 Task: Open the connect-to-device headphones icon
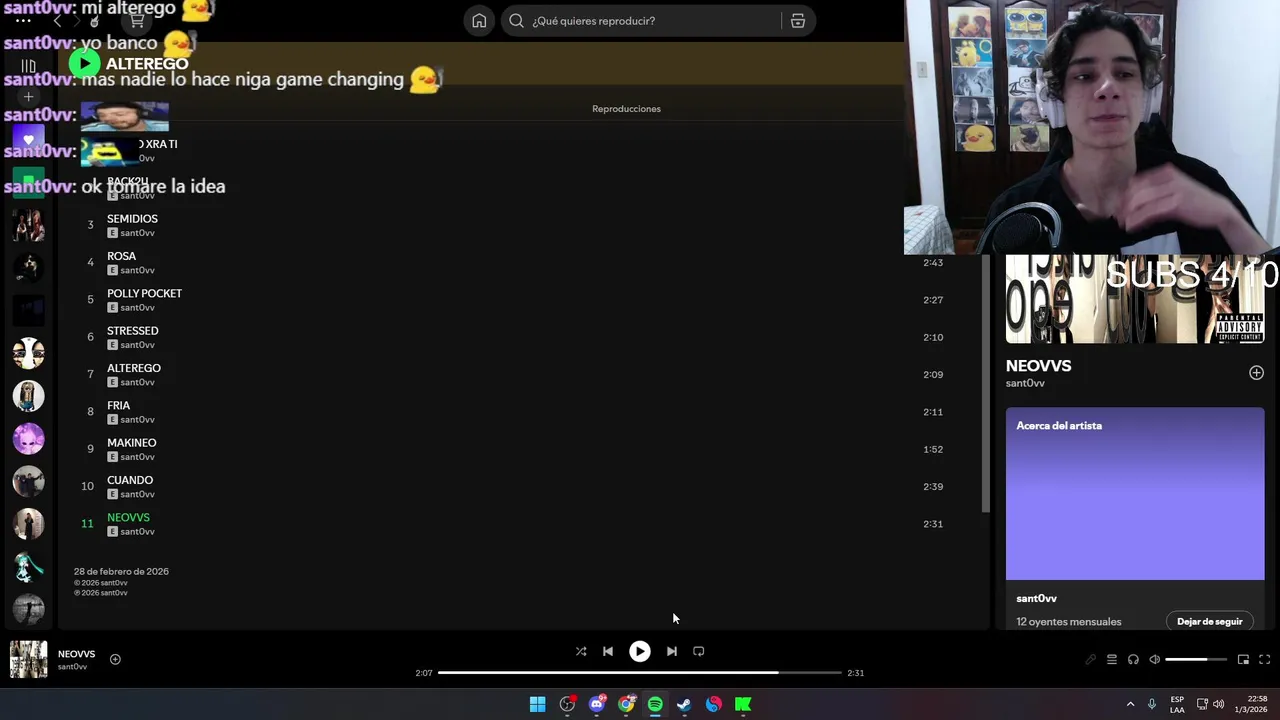(1133, 659)
